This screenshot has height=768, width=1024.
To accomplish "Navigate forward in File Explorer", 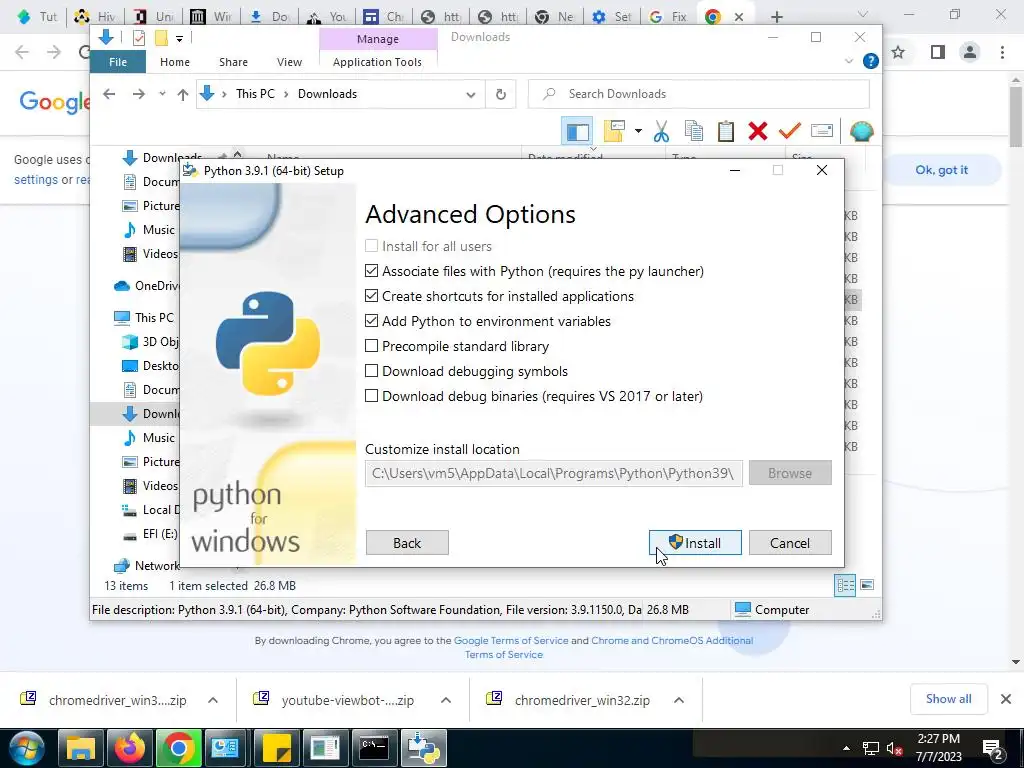I will pos(138,94).
